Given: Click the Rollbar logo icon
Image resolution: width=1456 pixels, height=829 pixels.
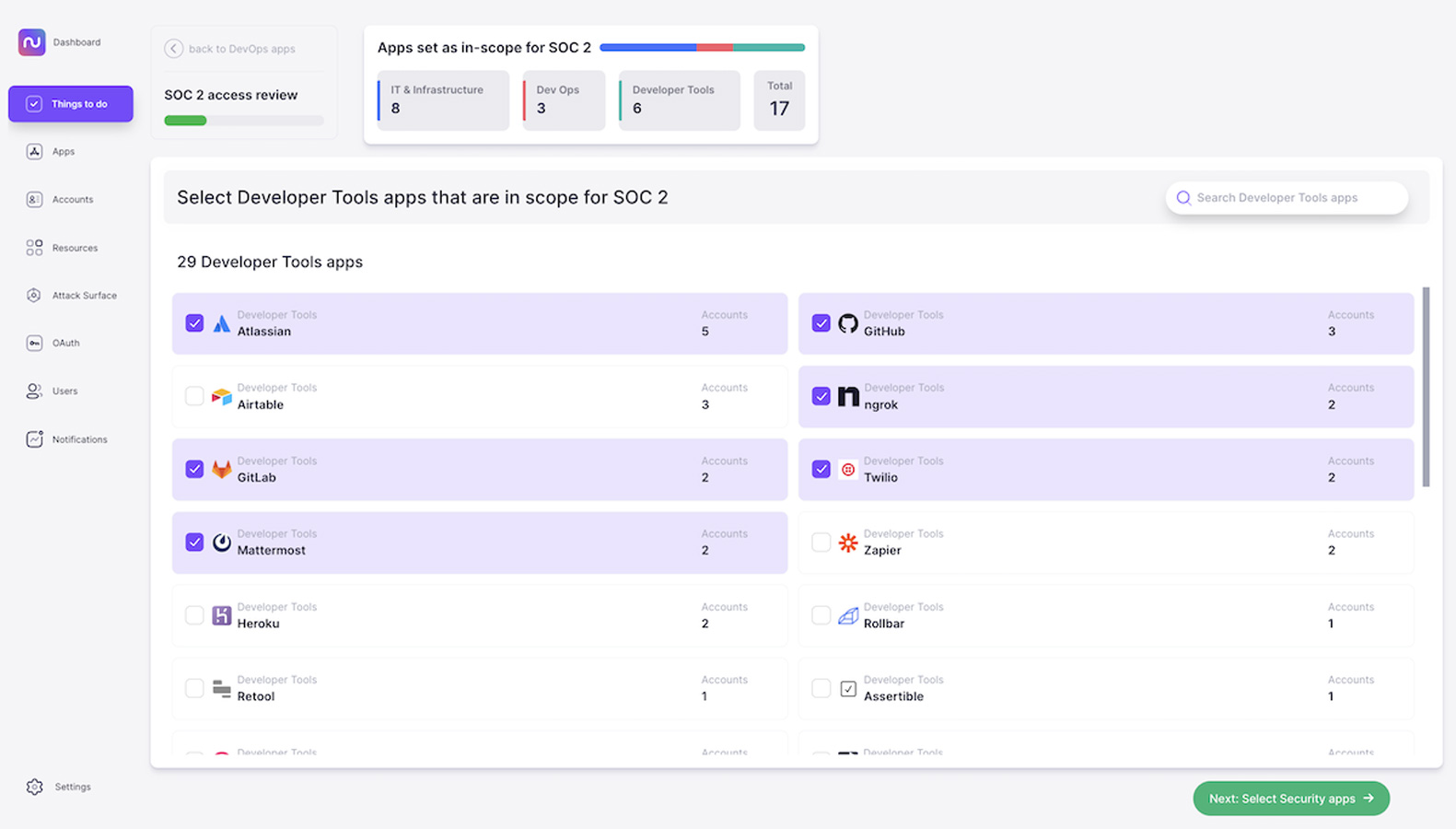Looking at the screenshot, I should (x=848, y=615).
